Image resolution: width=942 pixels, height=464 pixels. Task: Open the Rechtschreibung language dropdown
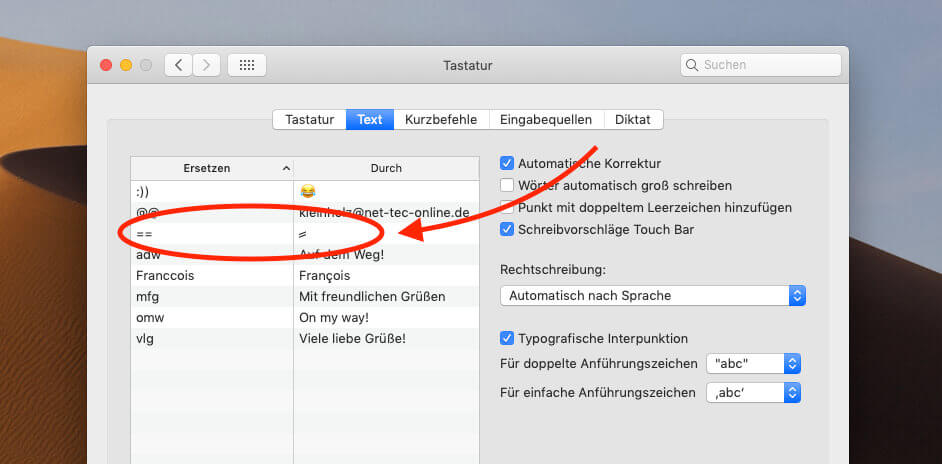[x=652, y=296]
